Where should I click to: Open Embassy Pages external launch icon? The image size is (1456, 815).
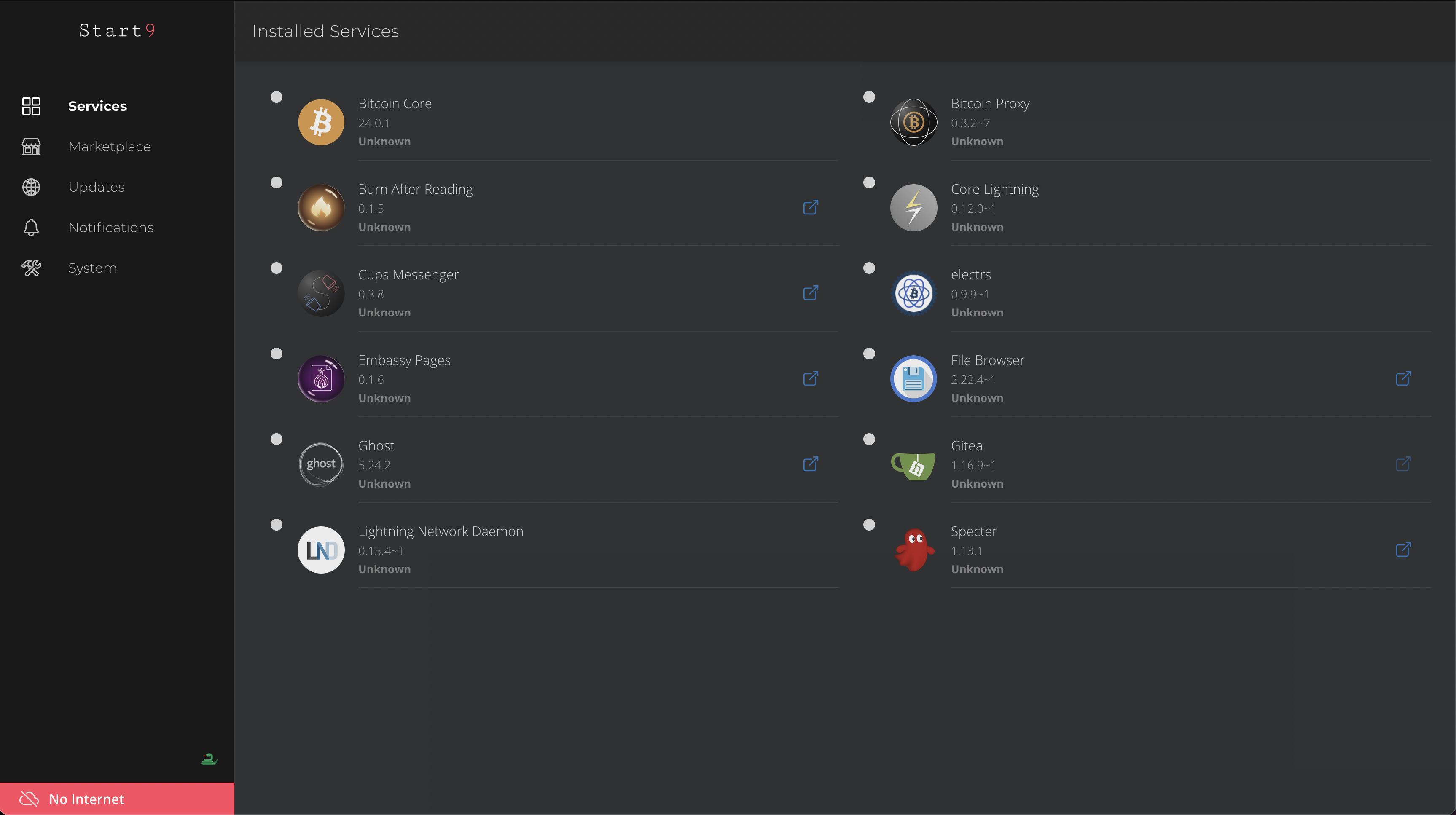click(811, 378)
